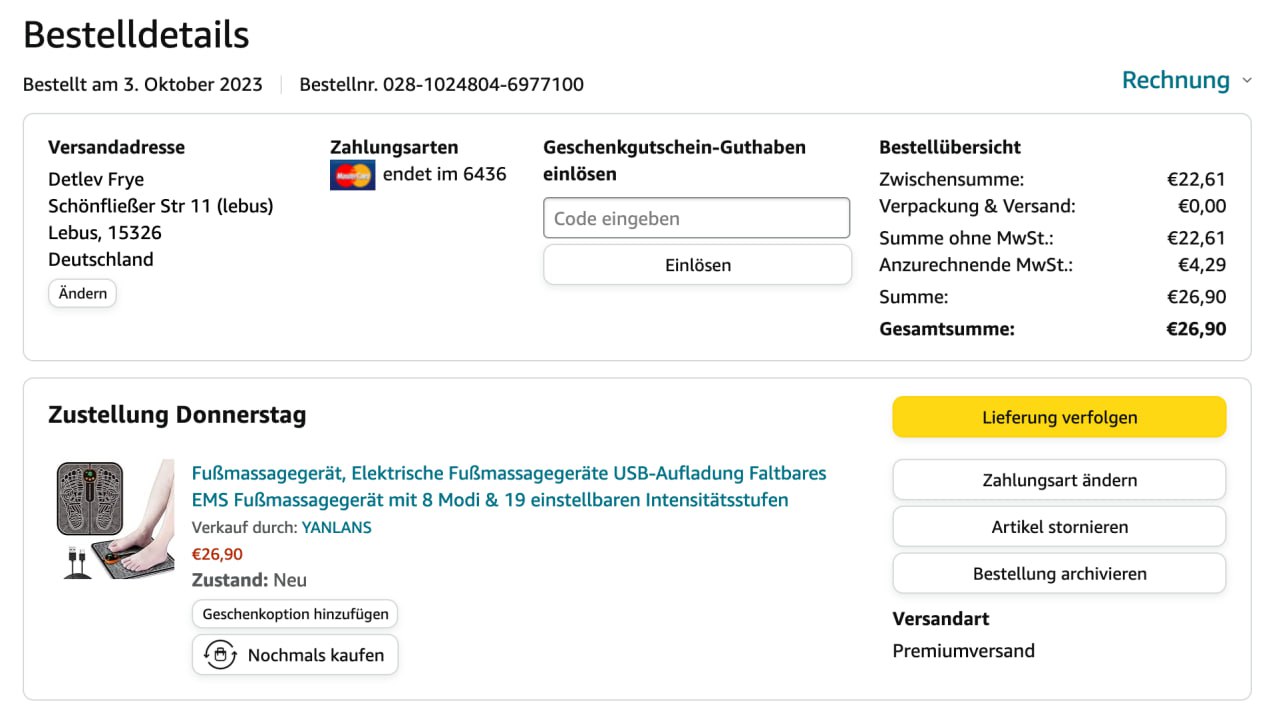Screen dimensions: 1280x720
Task: Open the foot massager product thumbnail
Action: pos(114,519)
